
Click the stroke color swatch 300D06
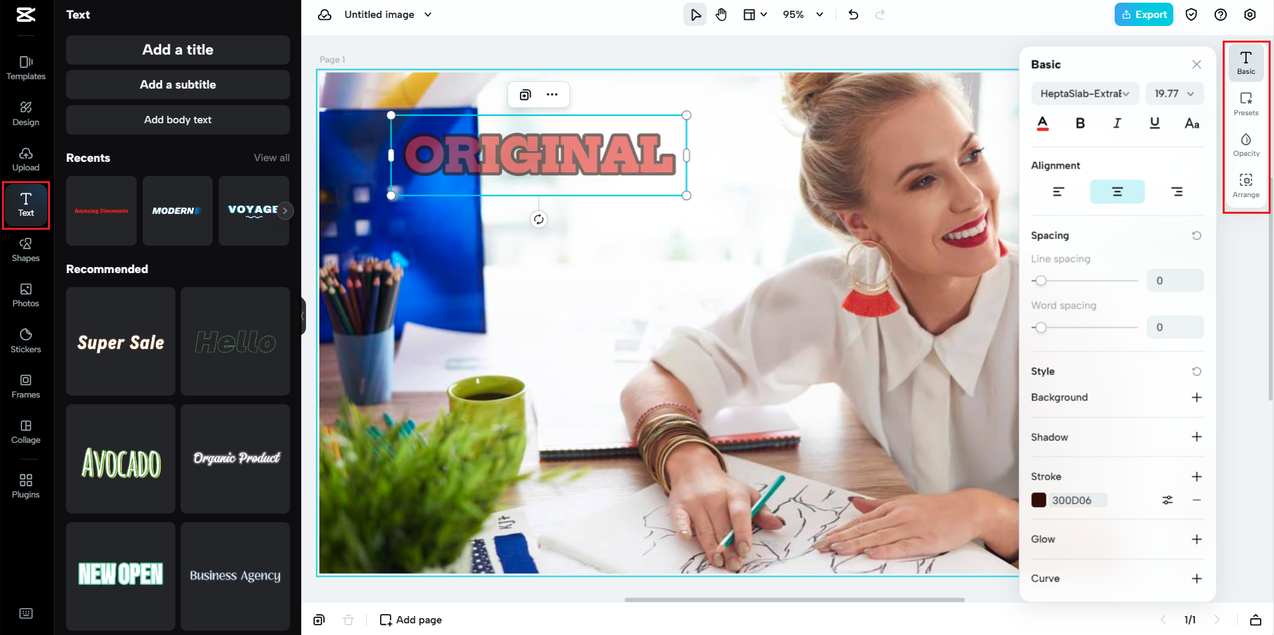[1039, 500]
